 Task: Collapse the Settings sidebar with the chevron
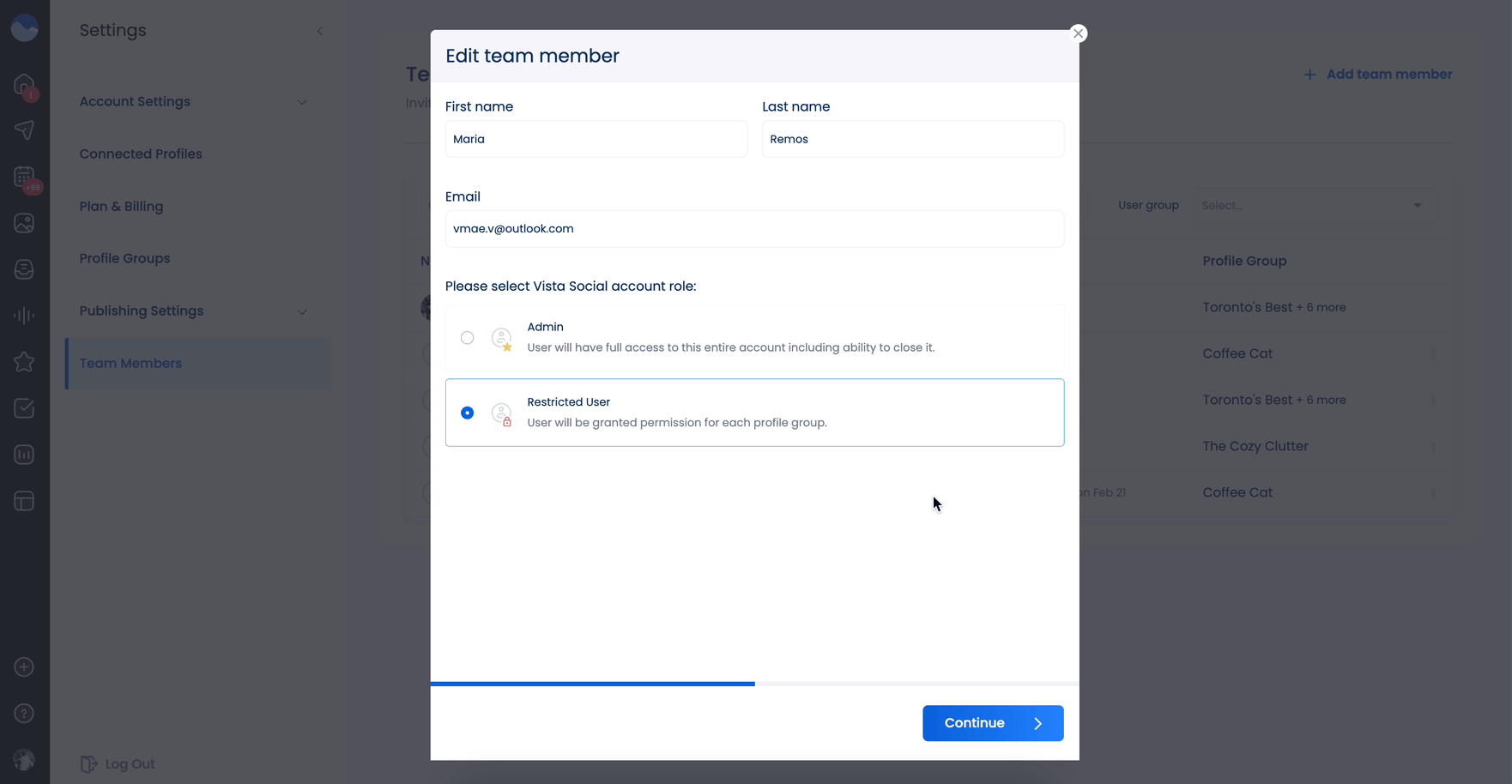point(320,31)
